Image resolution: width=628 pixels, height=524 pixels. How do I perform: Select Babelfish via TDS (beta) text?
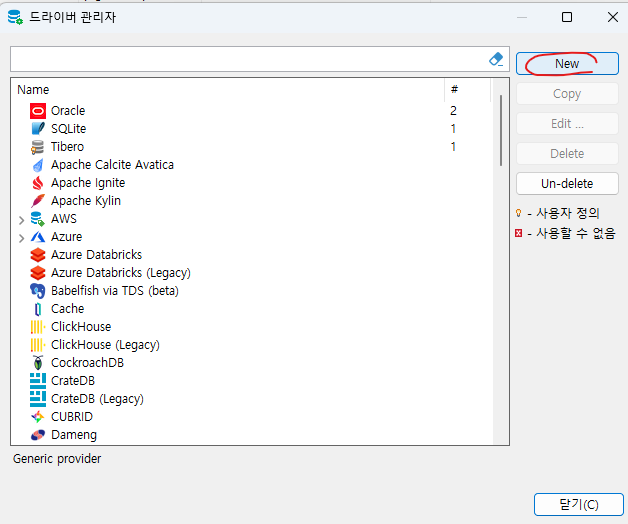(x=115, y=291)
